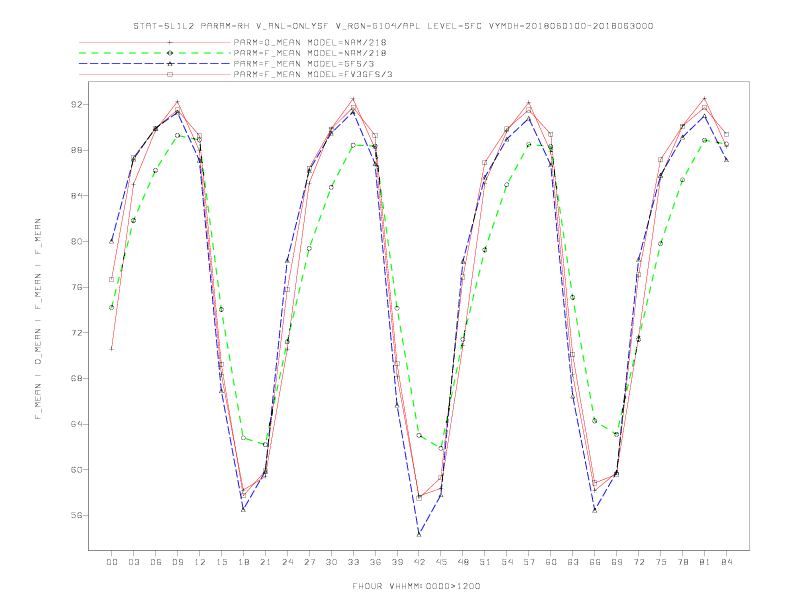This screenshot has height=612, width=792.
Task: Click y-axis tick value 64
Action: [76, 424]
